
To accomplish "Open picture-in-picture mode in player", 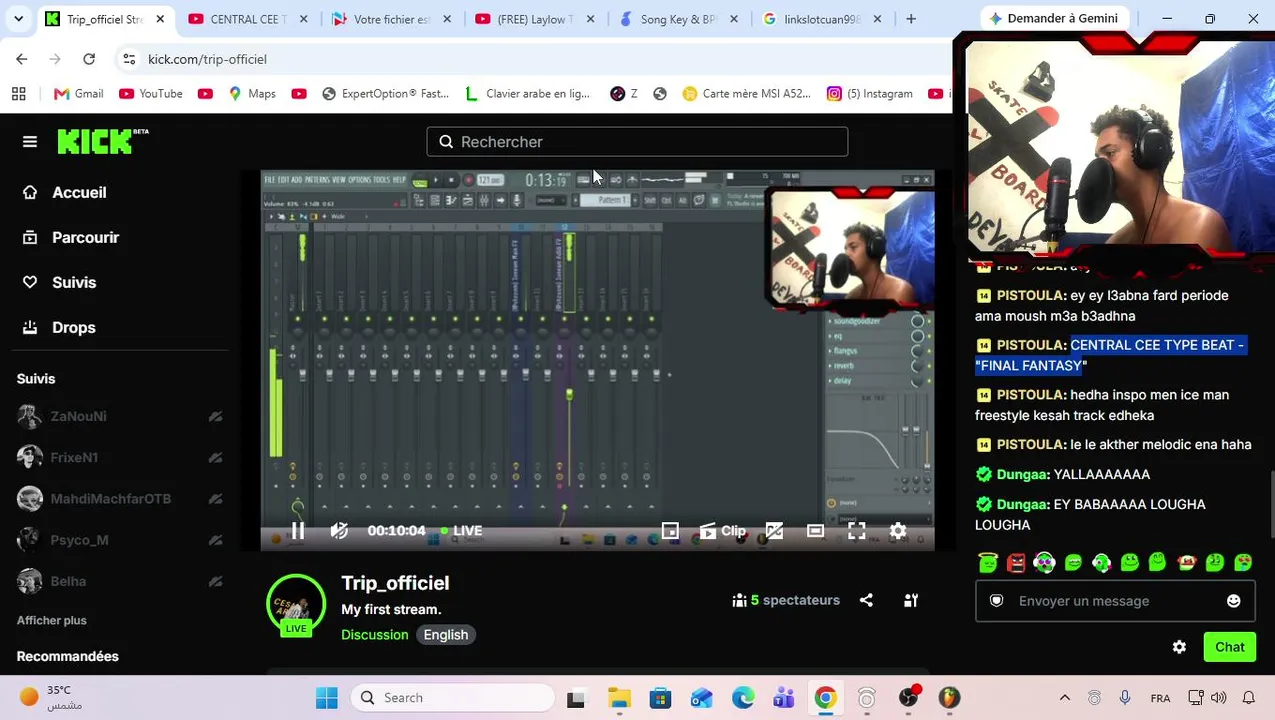I will (670, 531).
